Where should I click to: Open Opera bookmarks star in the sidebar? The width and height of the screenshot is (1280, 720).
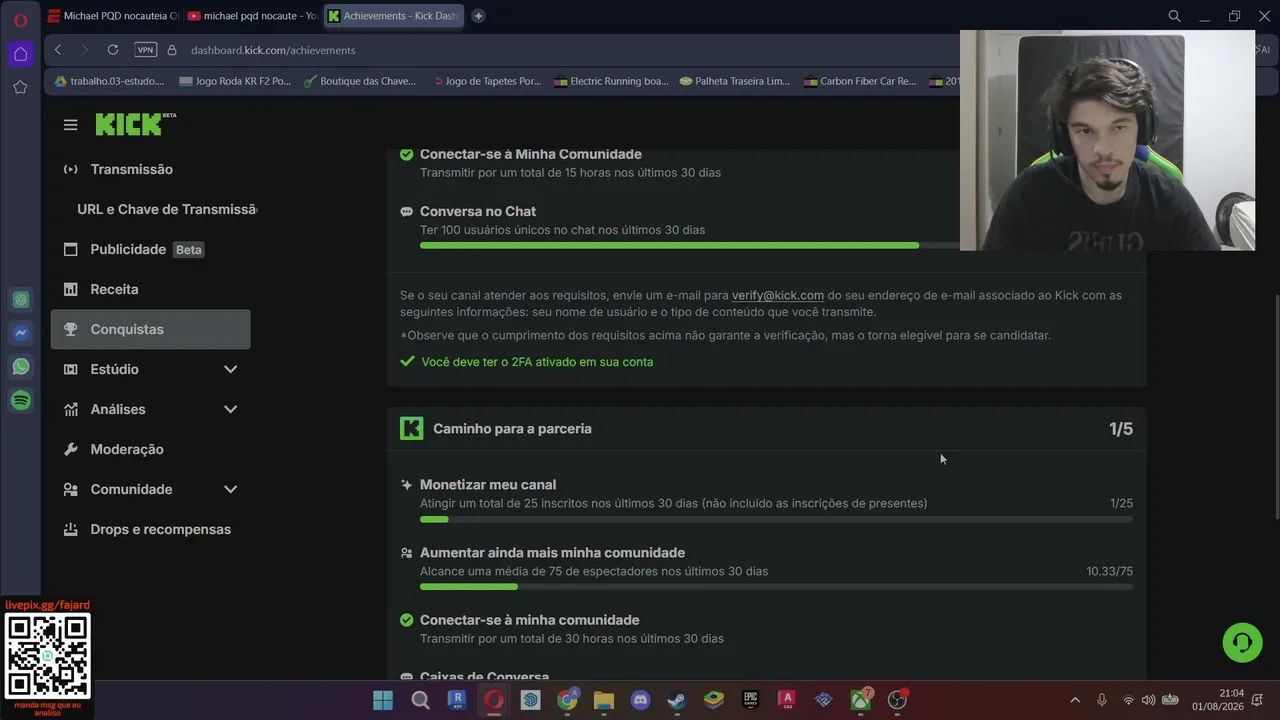(x=20, y=87)
